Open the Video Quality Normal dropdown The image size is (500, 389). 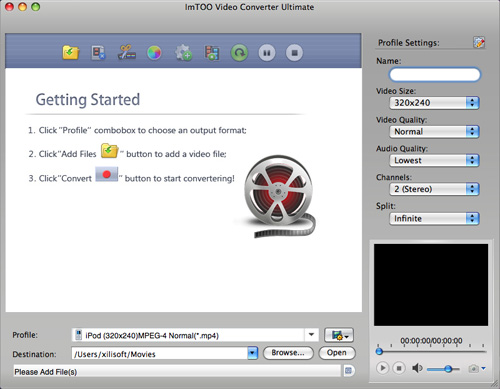434,131
